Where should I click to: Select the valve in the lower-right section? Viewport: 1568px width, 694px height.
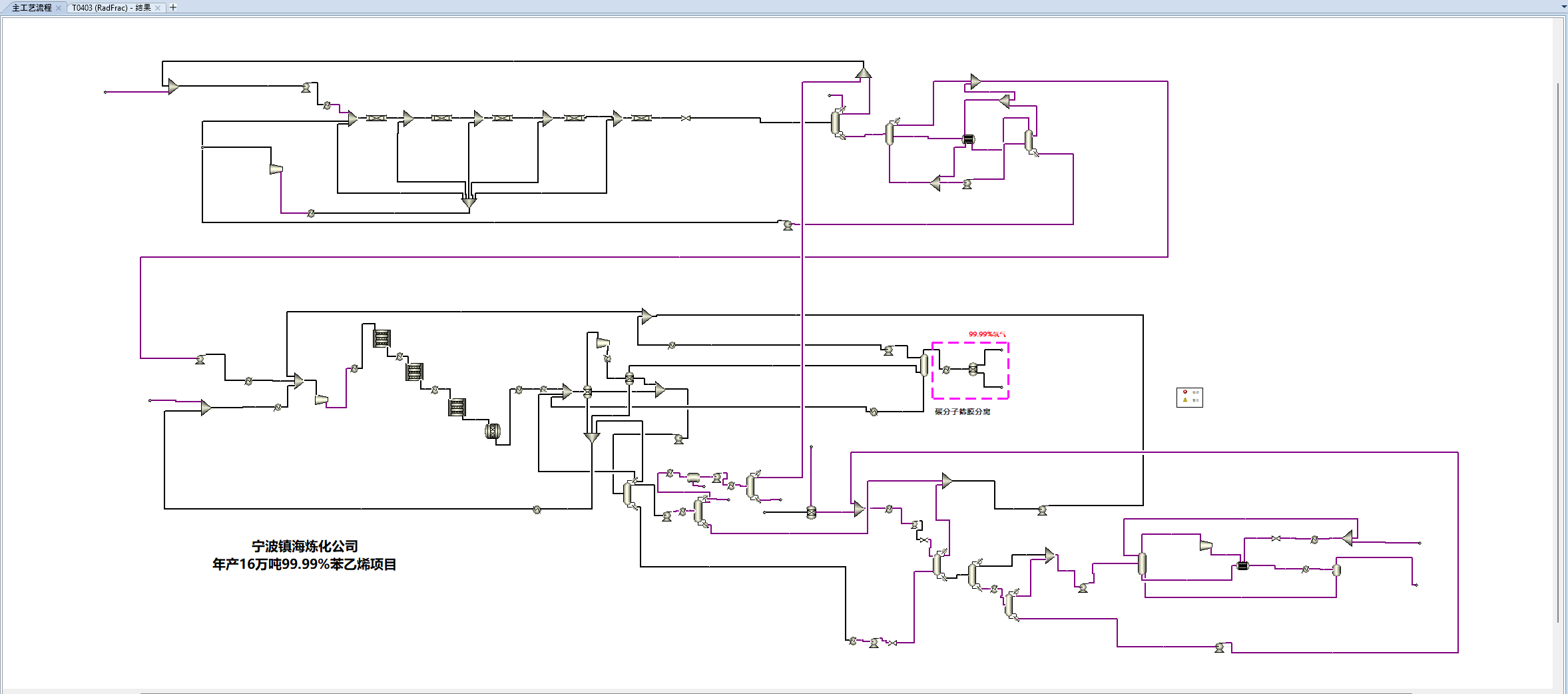[1276, 538]
